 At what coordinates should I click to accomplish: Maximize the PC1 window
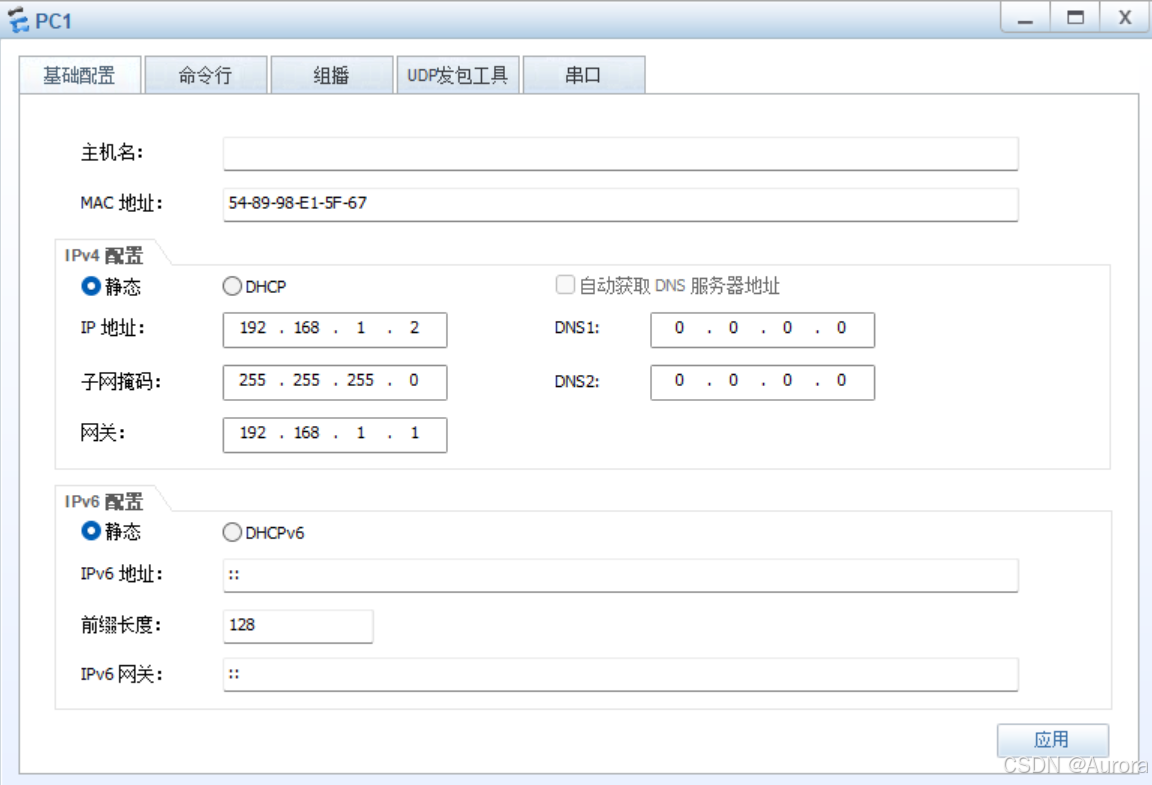(x=1075, y=18)
